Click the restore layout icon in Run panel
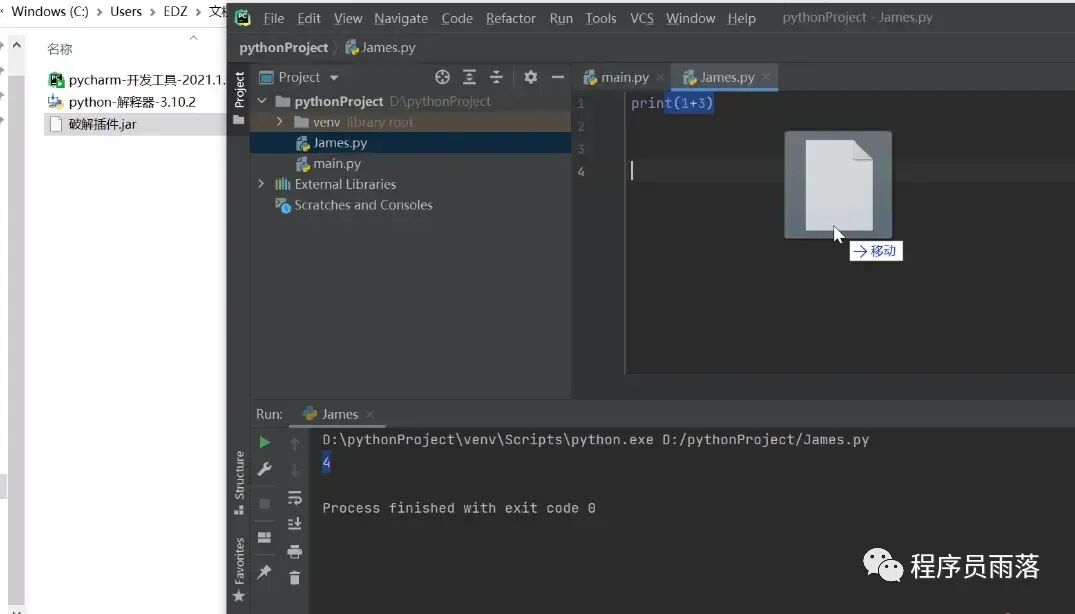This screenshot has width=1075, height=614. (265, 537)
